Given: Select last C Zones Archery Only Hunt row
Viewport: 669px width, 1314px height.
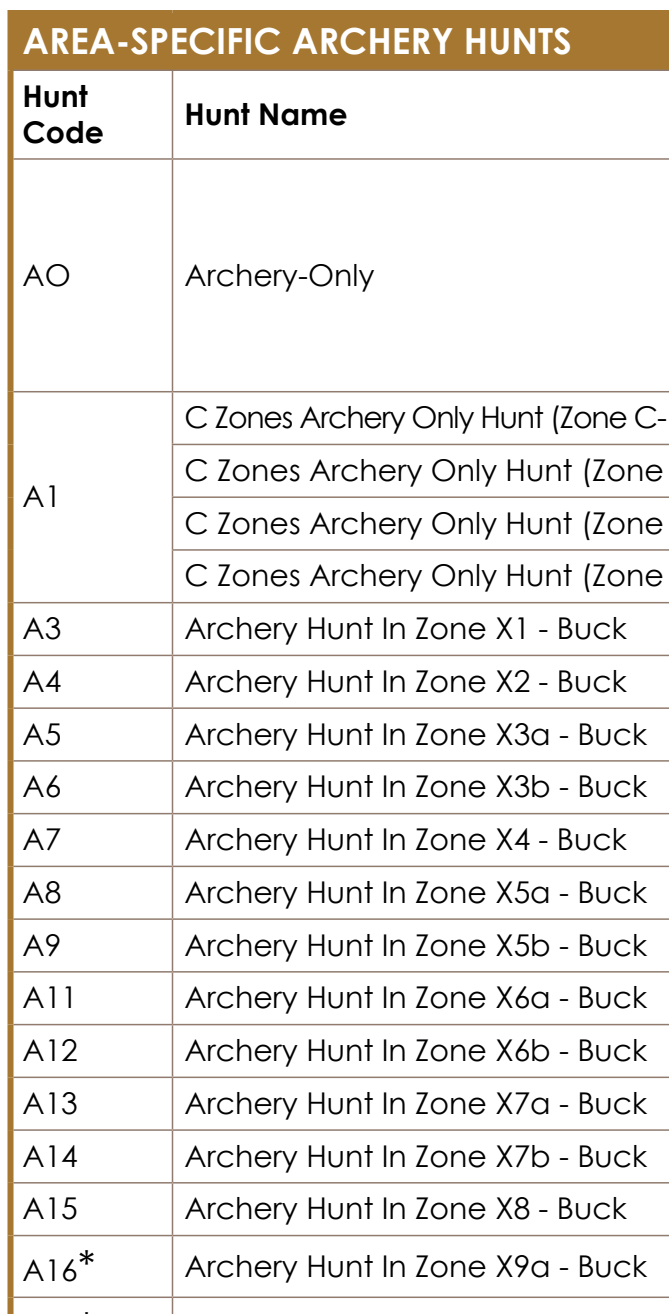Looking at the screenshot, I should 420,576.
